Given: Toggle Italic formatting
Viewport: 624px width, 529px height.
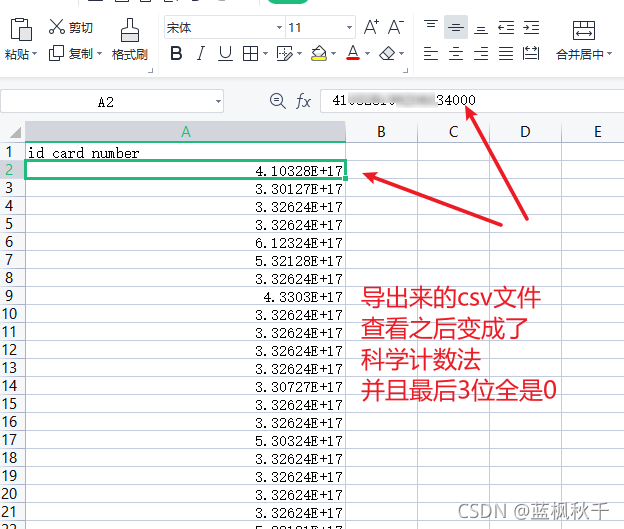Looking at the screenshot, I should point(201,53).
